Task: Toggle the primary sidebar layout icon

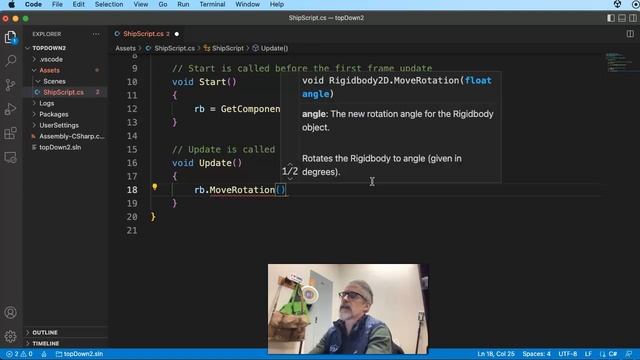Action: (x=611, y=18)
